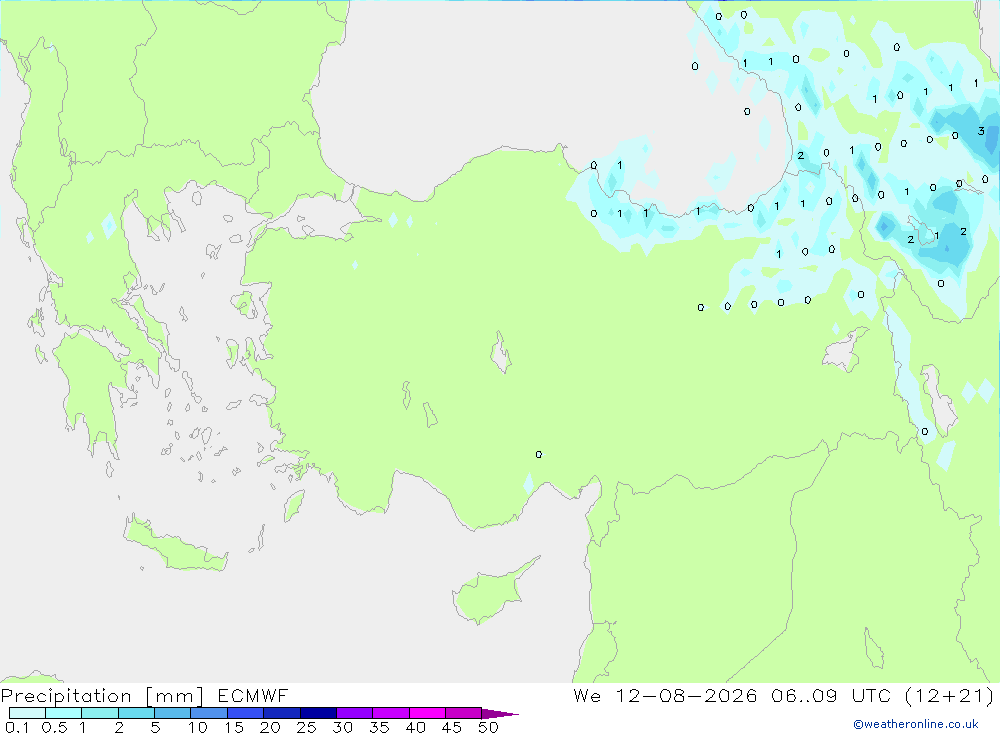Pick the 40–45 mm bright magenta swatch
Screen dimensions: 1000x733
(427, 713)
